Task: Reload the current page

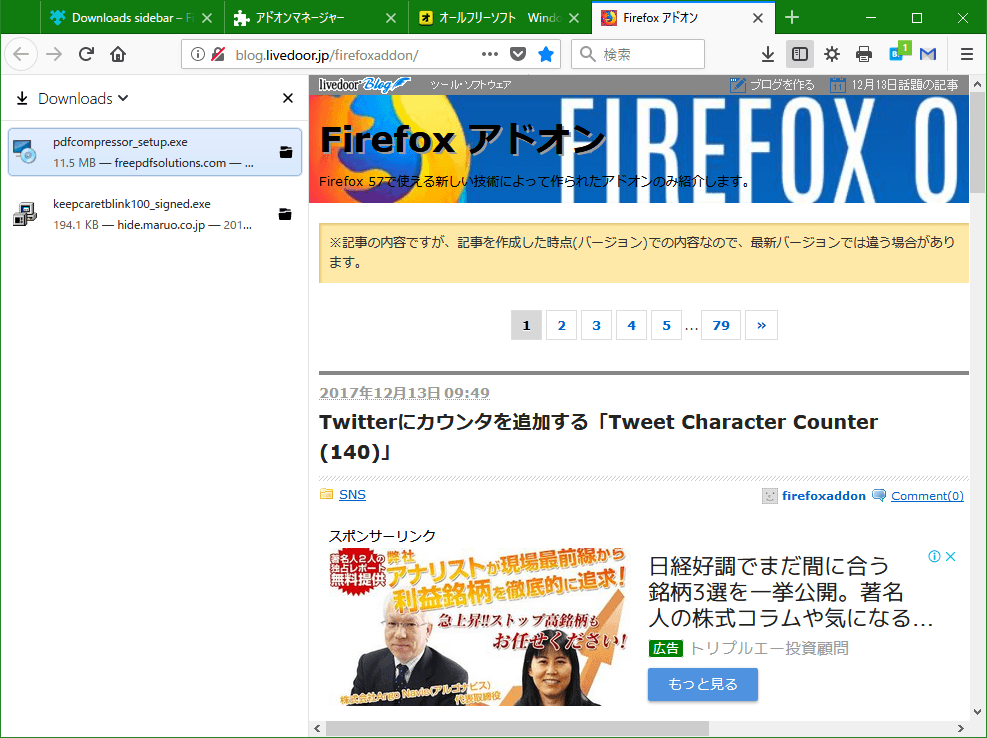Action: point(86,54)
